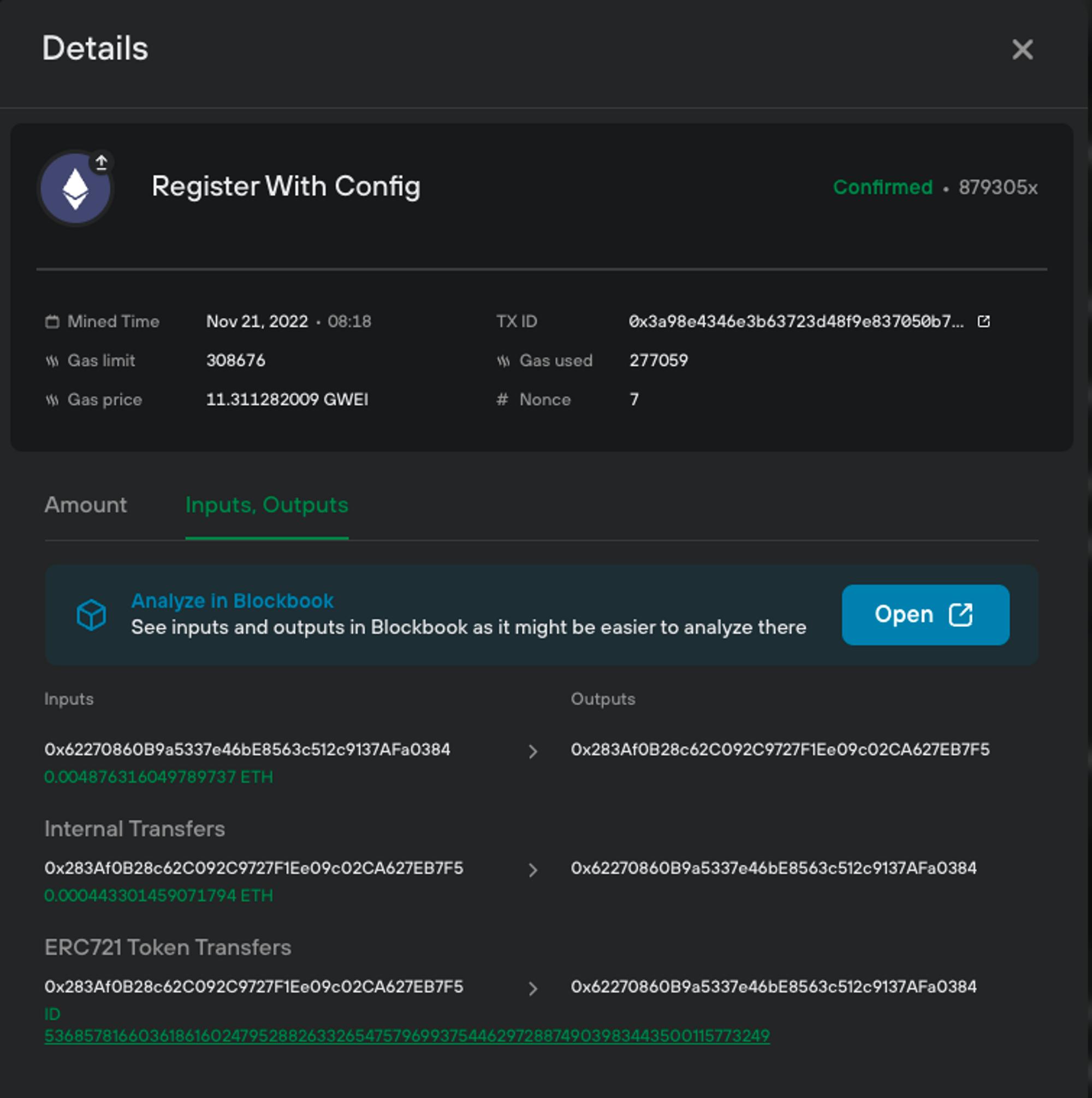1092x1098 pixels.
Task: Click the 0.000443301459071794 ETH amount
Action: (158, 895)
